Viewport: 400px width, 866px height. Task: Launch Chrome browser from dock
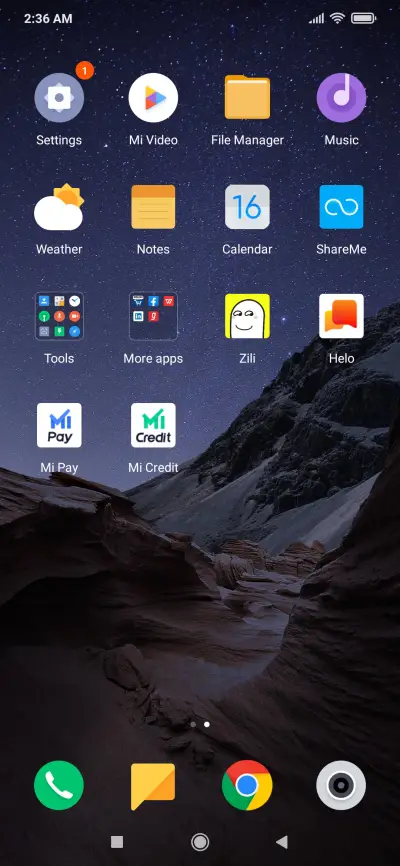pos(247,785)
